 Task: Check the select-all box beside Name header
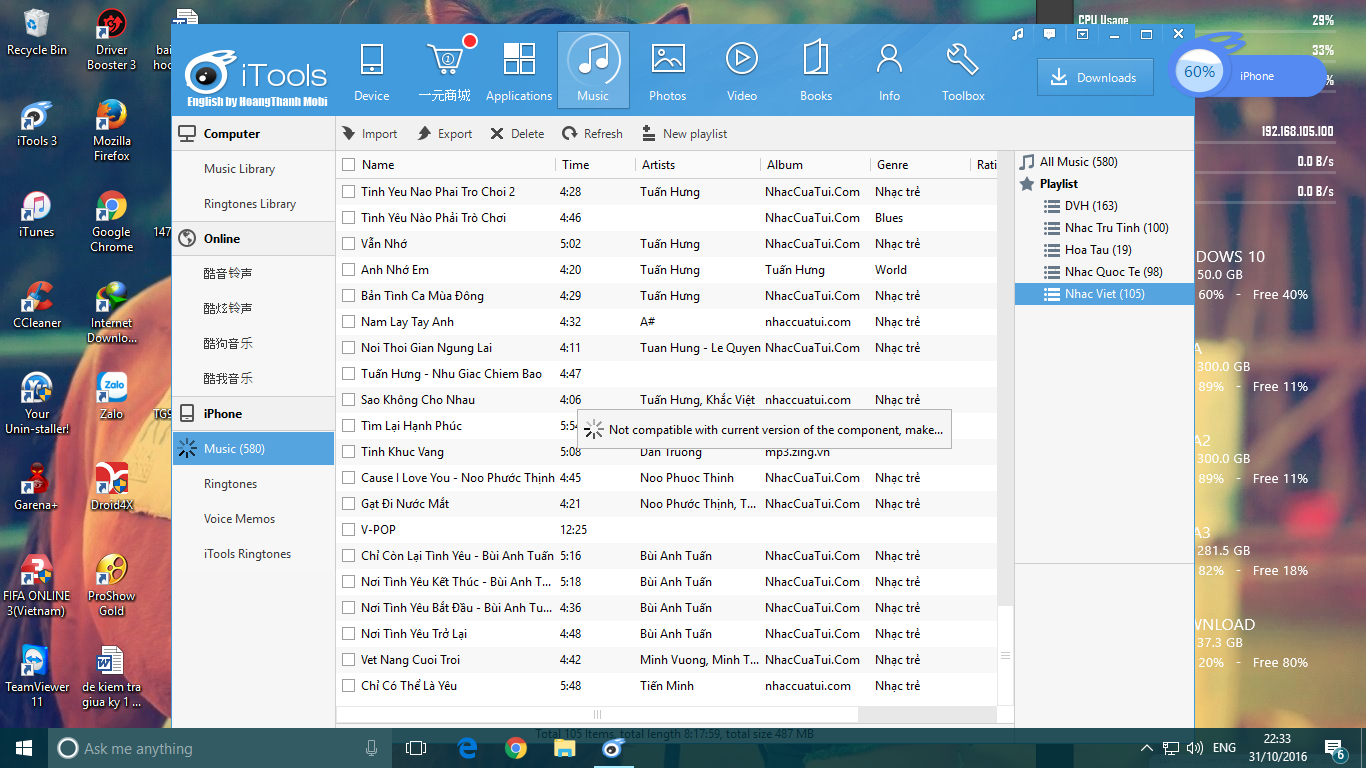coord(348,165)
